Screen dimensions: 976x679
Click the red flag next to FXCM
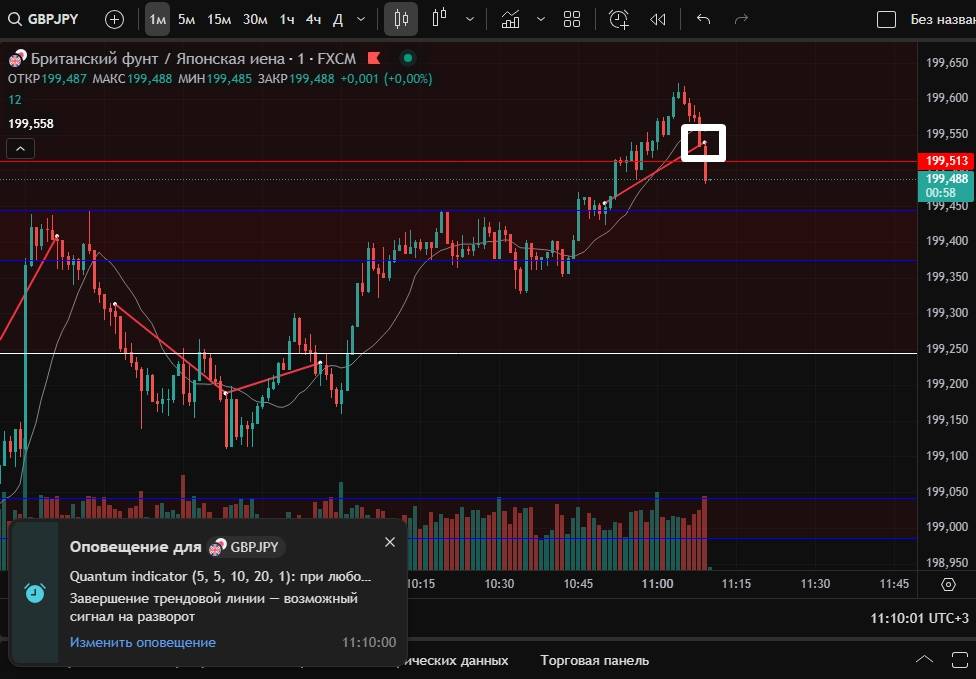pyautogui.click(x=375, y=58)
